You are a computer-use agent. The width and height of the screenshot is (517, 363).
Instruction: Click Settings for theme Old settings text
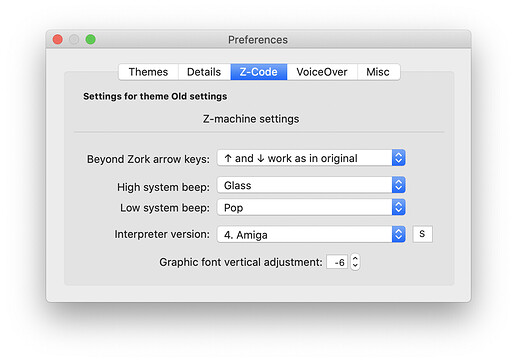click(x=155, y=96)
